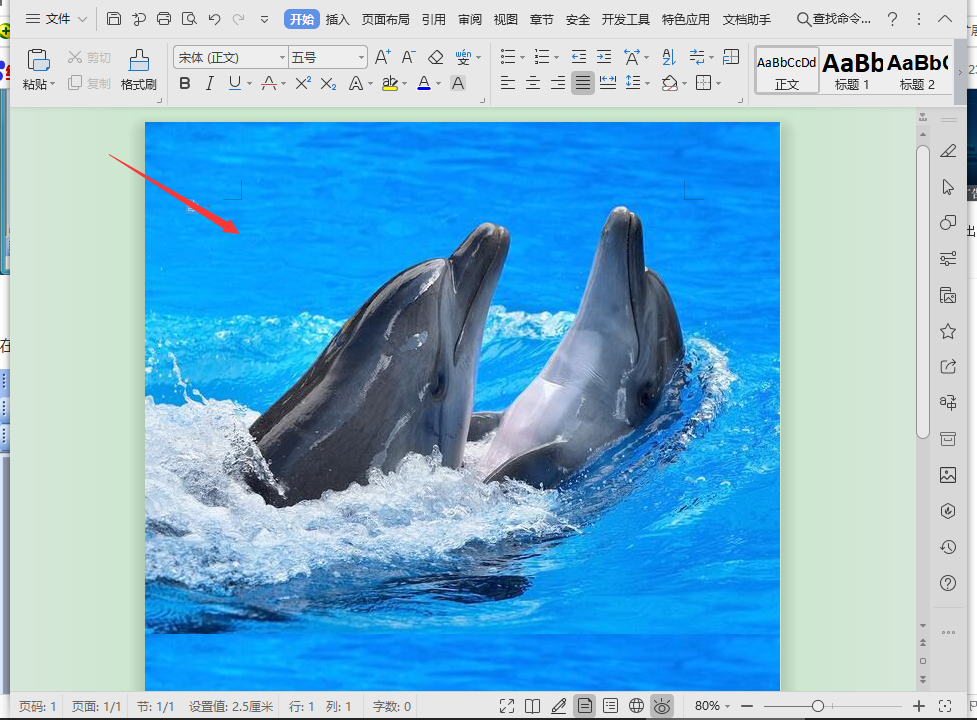Open the help question mark in right sidebar
This screenshot has height=720, width=977.
tap(948, 583)
